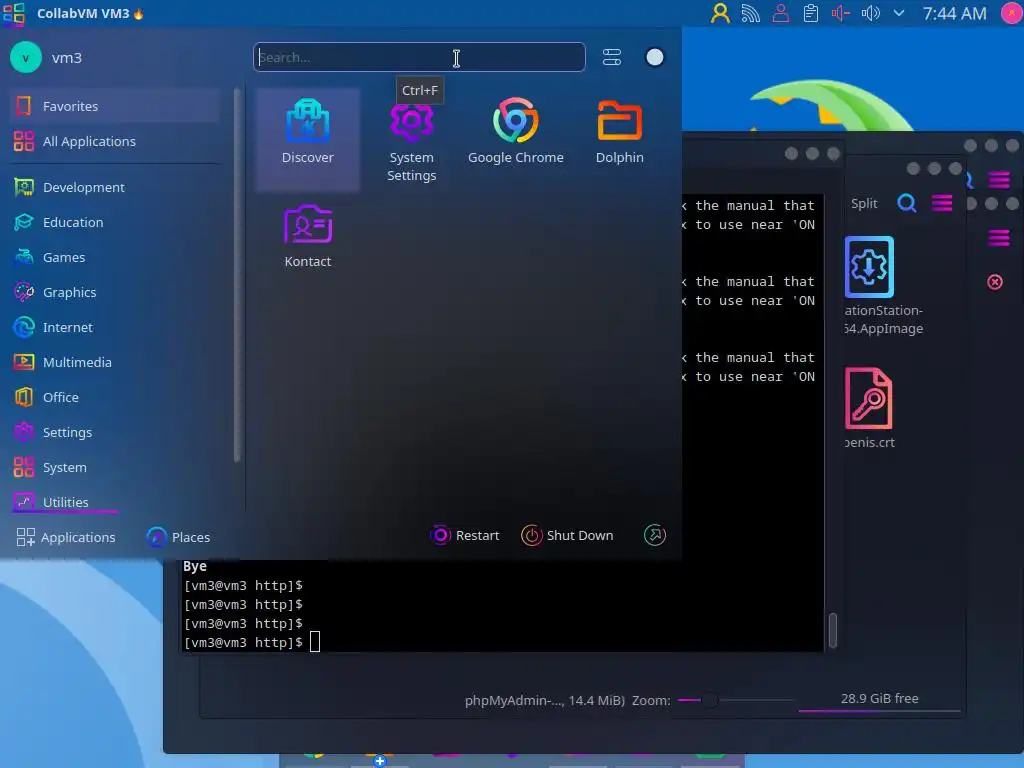The width and height of the screenshot is (1024, 768).
Task: Open the Utilities category
Action: pos(114,502)
